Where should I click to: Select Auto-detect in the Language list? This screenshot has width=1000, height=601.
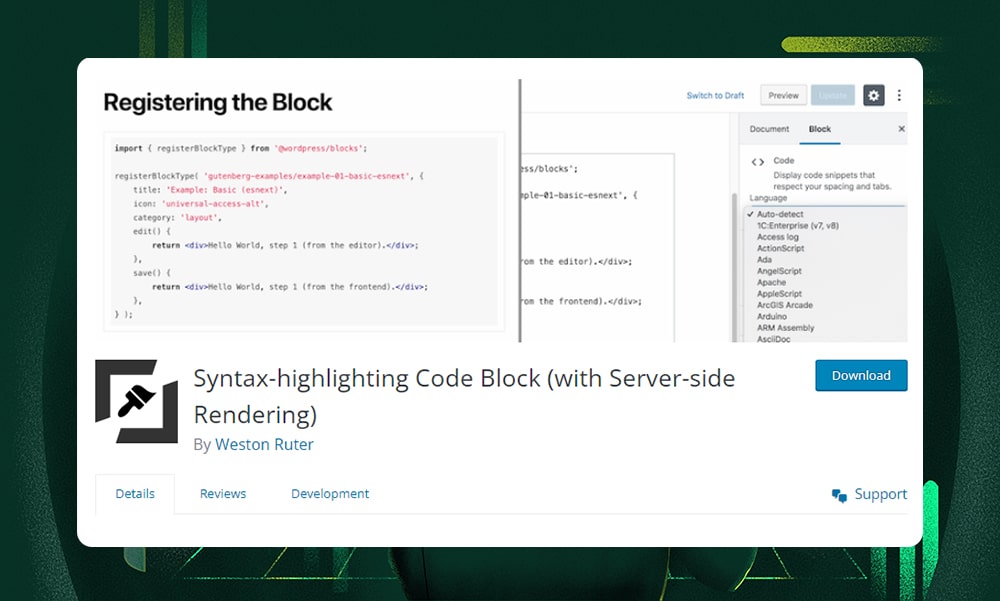(782, 213)
